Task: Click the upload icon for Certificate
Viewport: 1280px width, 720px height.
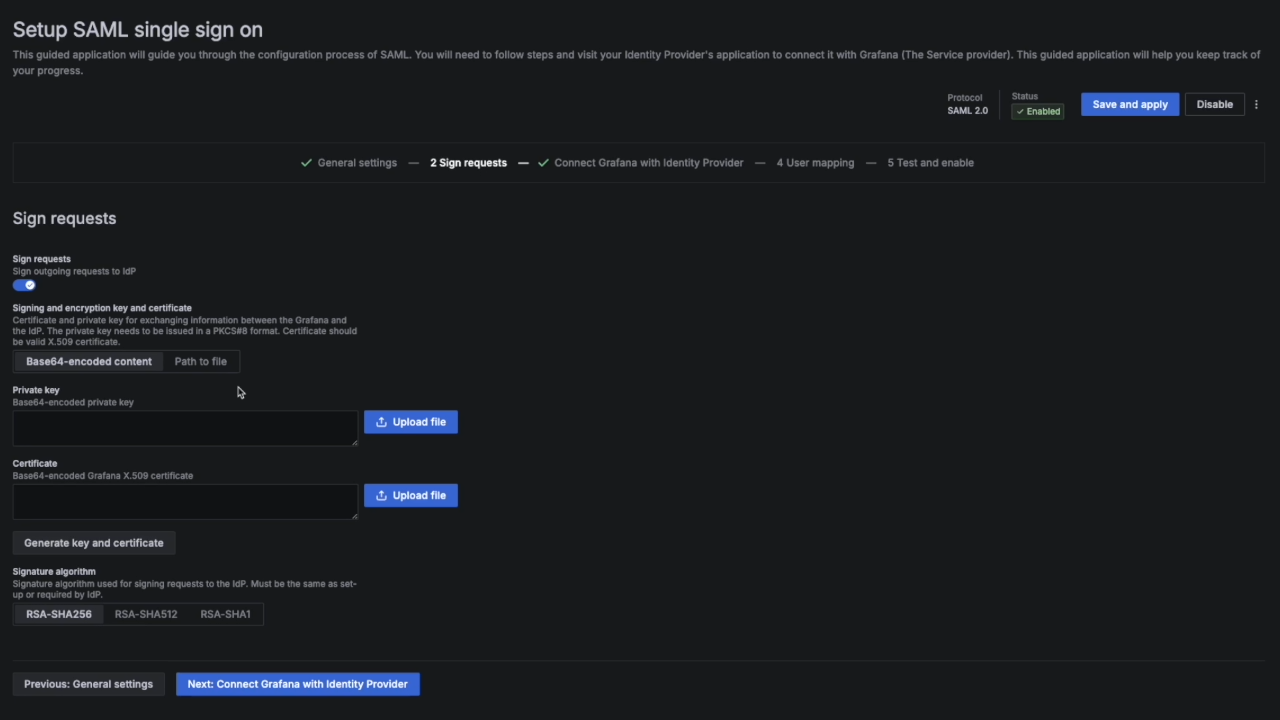Action: click(x=381, y=495)
